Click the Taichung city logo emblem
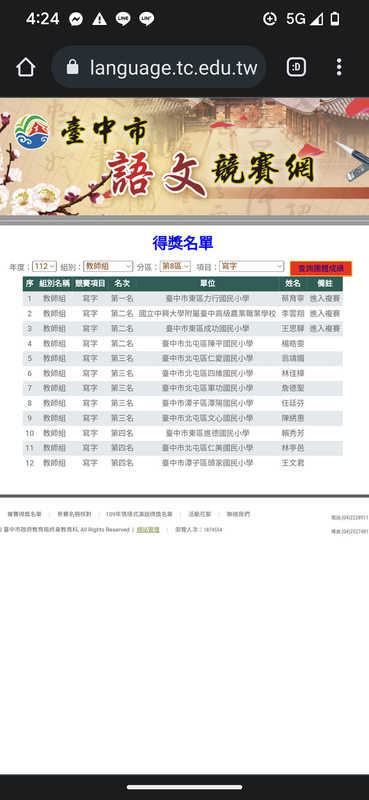Viewport: 369px width, 800px height. [32, 132]
